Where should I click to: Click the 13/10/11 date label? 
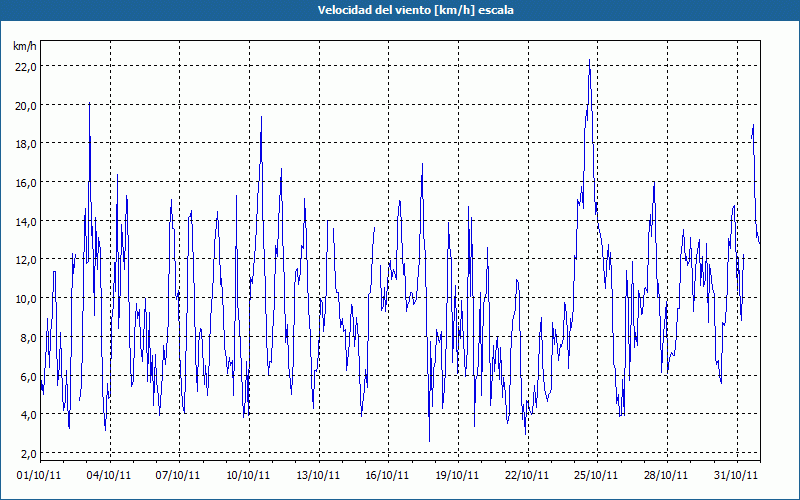(318, 475)
